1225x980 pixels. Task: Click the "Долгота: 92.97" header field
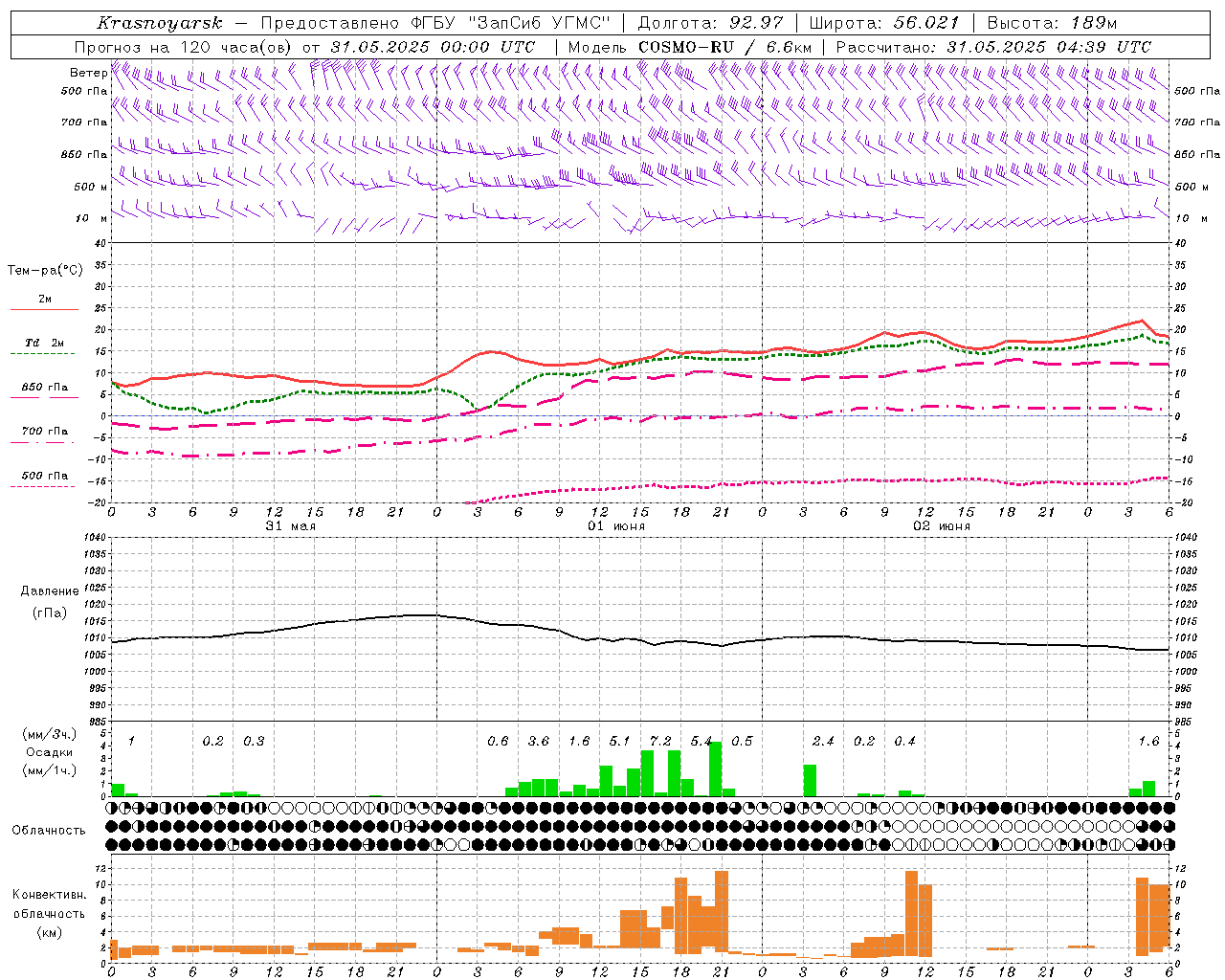(x=710, y=23)
